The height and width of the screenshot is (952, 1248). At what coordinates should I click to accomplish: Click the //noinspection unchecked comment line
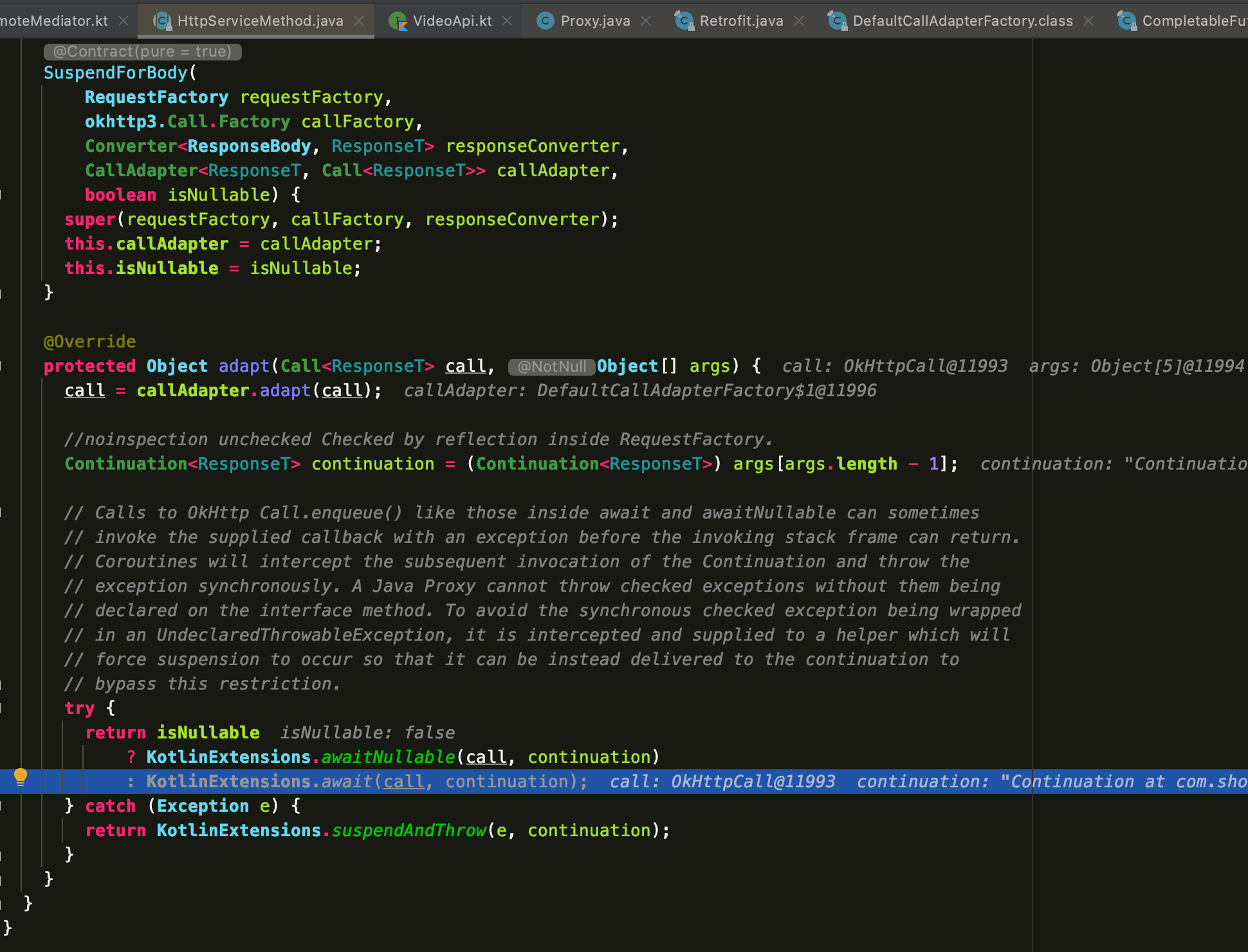pyautogui.click(x=418, y=439)
